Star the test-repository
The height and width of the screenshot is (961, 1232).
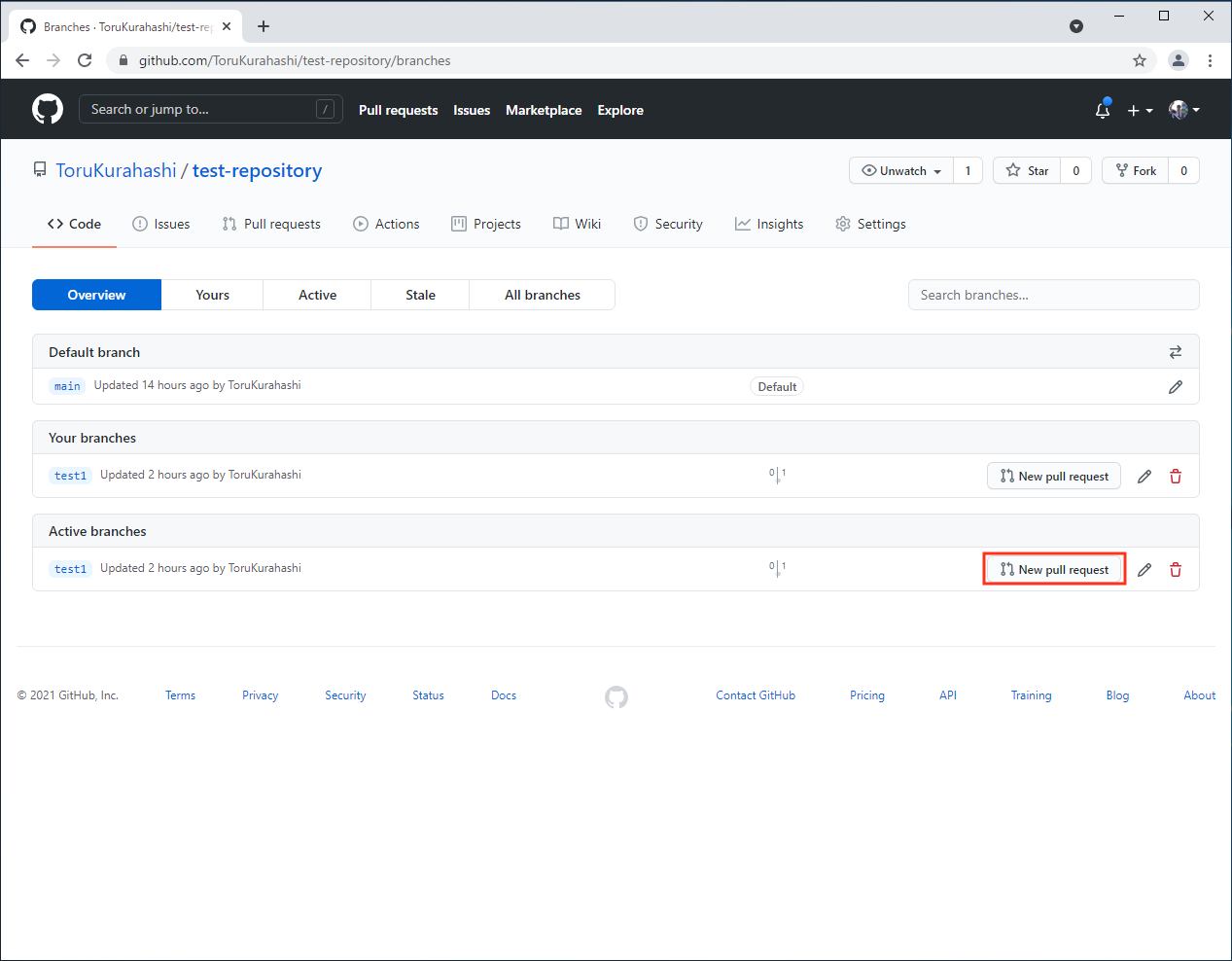tap(1027, 170)
